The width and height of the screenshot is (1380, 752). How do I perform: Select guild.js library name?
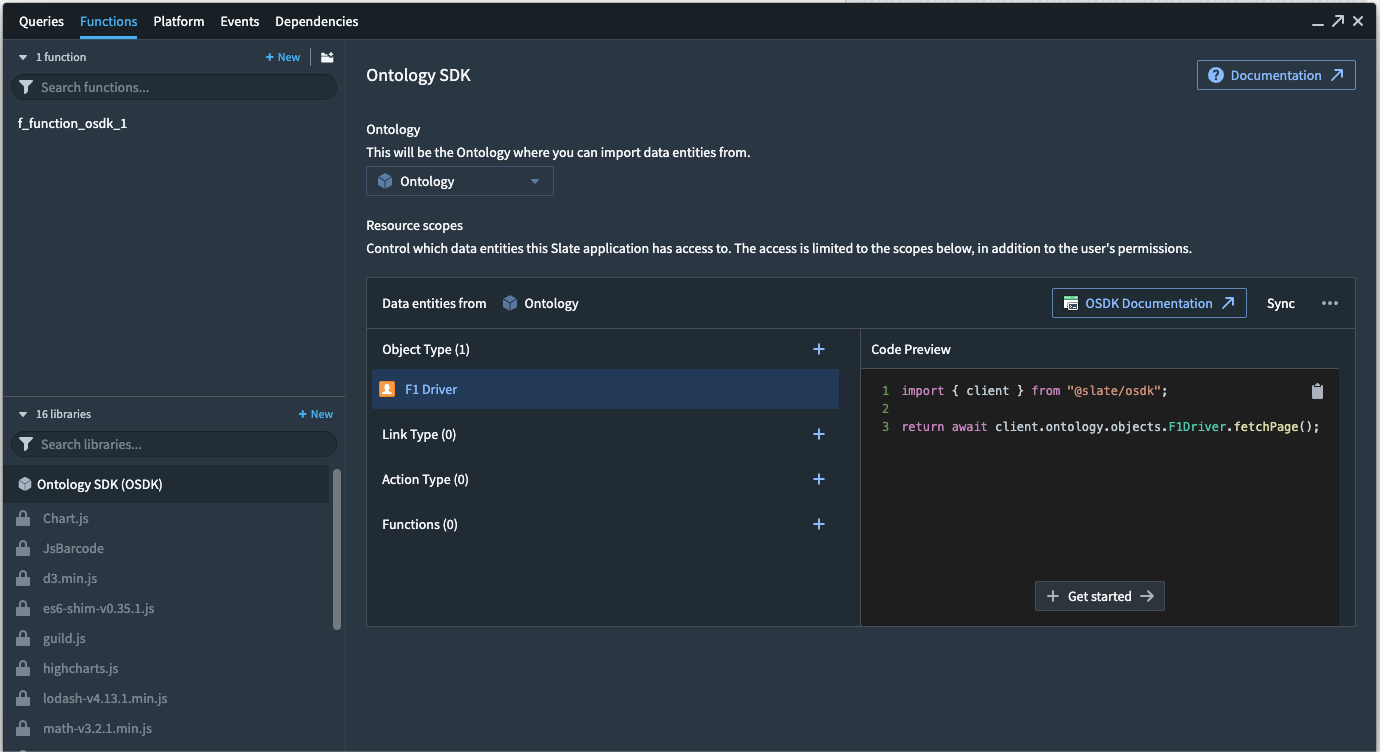click(x=64, y=638)
